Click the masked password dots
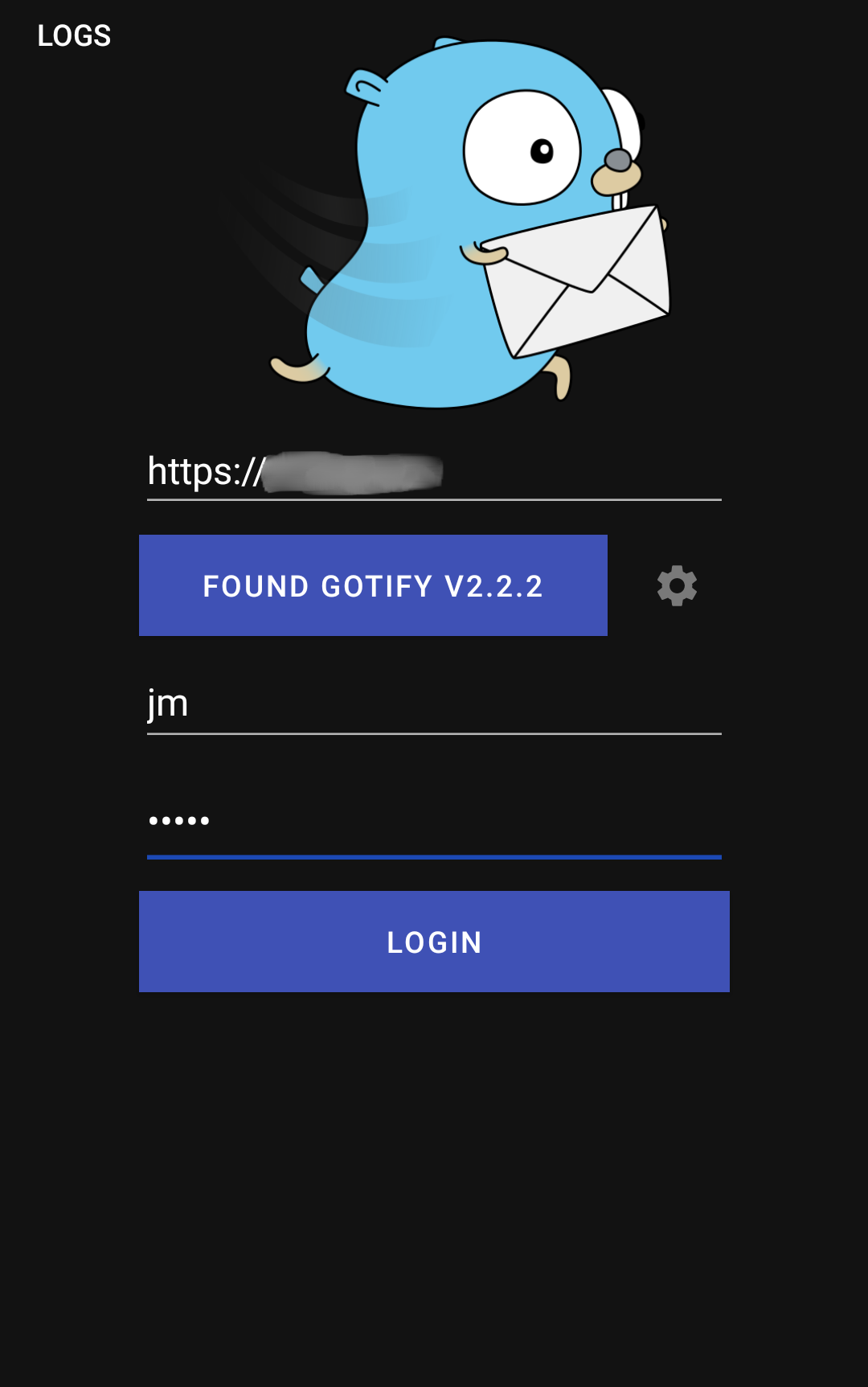Screen dimensions: 868x1387 tap(179, 821)
